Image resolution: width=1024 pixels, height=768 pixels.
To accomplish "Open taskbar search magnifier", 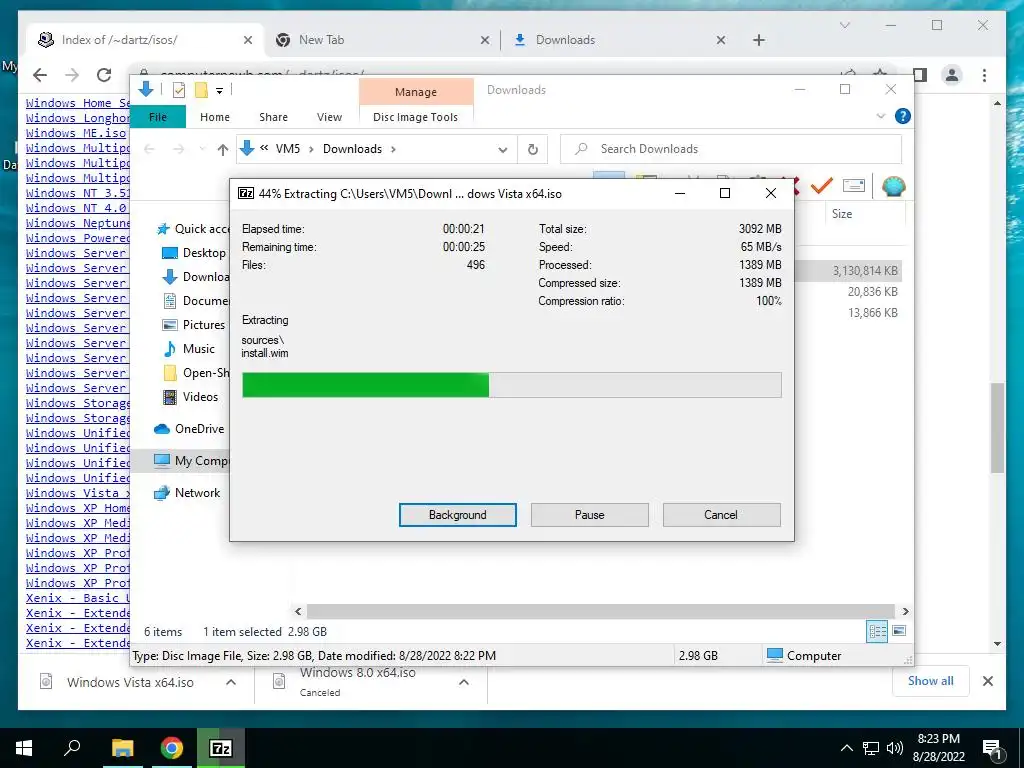I will [x=72, y=748].
